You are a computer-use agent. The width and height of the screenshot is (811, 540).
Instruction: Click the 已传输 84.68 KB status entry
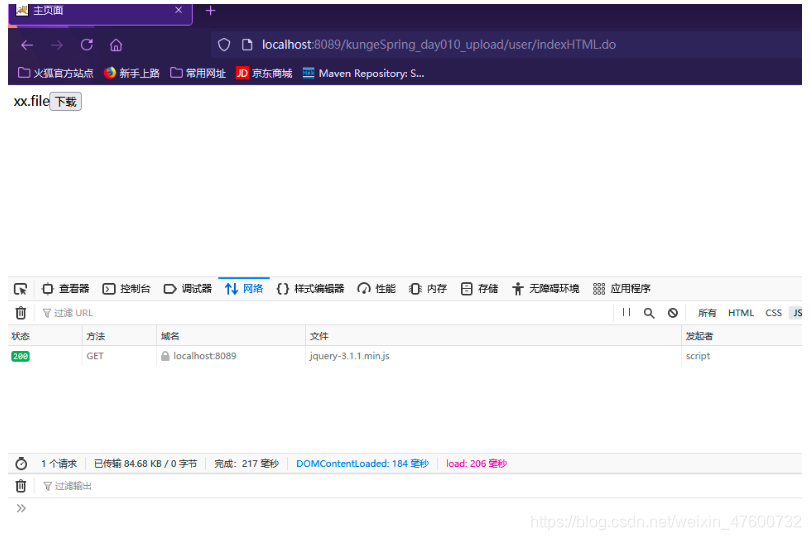click(145, 463)
